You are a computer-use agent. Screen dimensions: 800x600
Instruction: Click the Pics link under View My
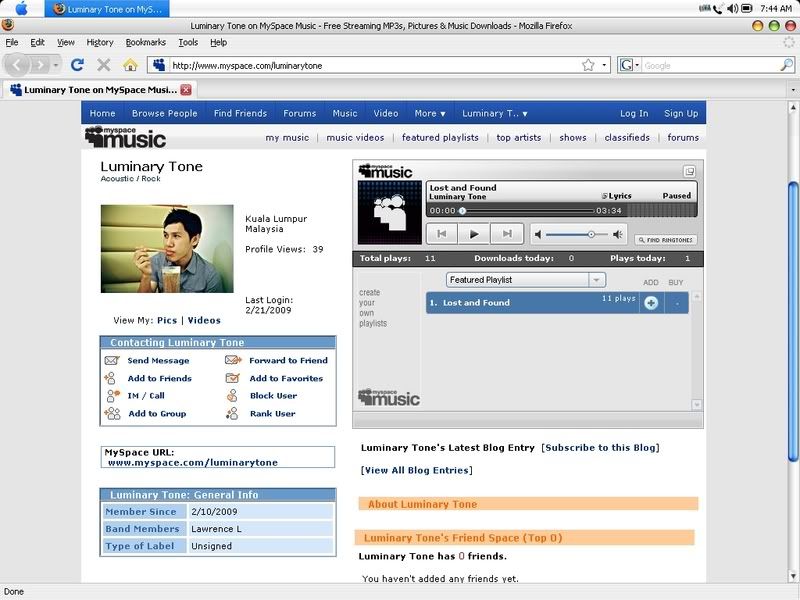coord(167,320)
